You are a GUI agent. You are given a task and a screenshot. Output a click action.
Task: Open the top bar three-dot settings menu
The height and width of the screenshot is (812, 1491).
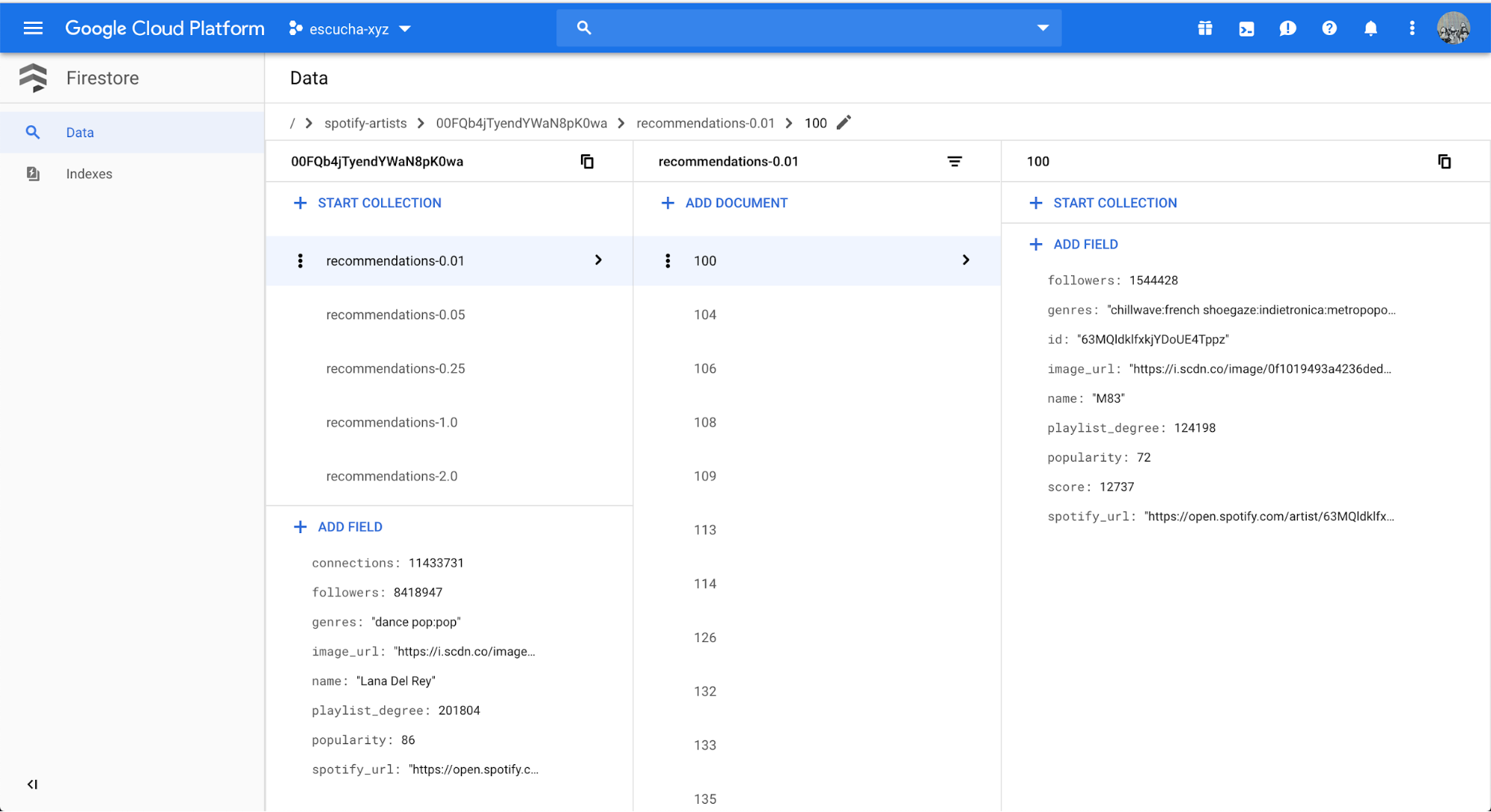(1412, 28)
